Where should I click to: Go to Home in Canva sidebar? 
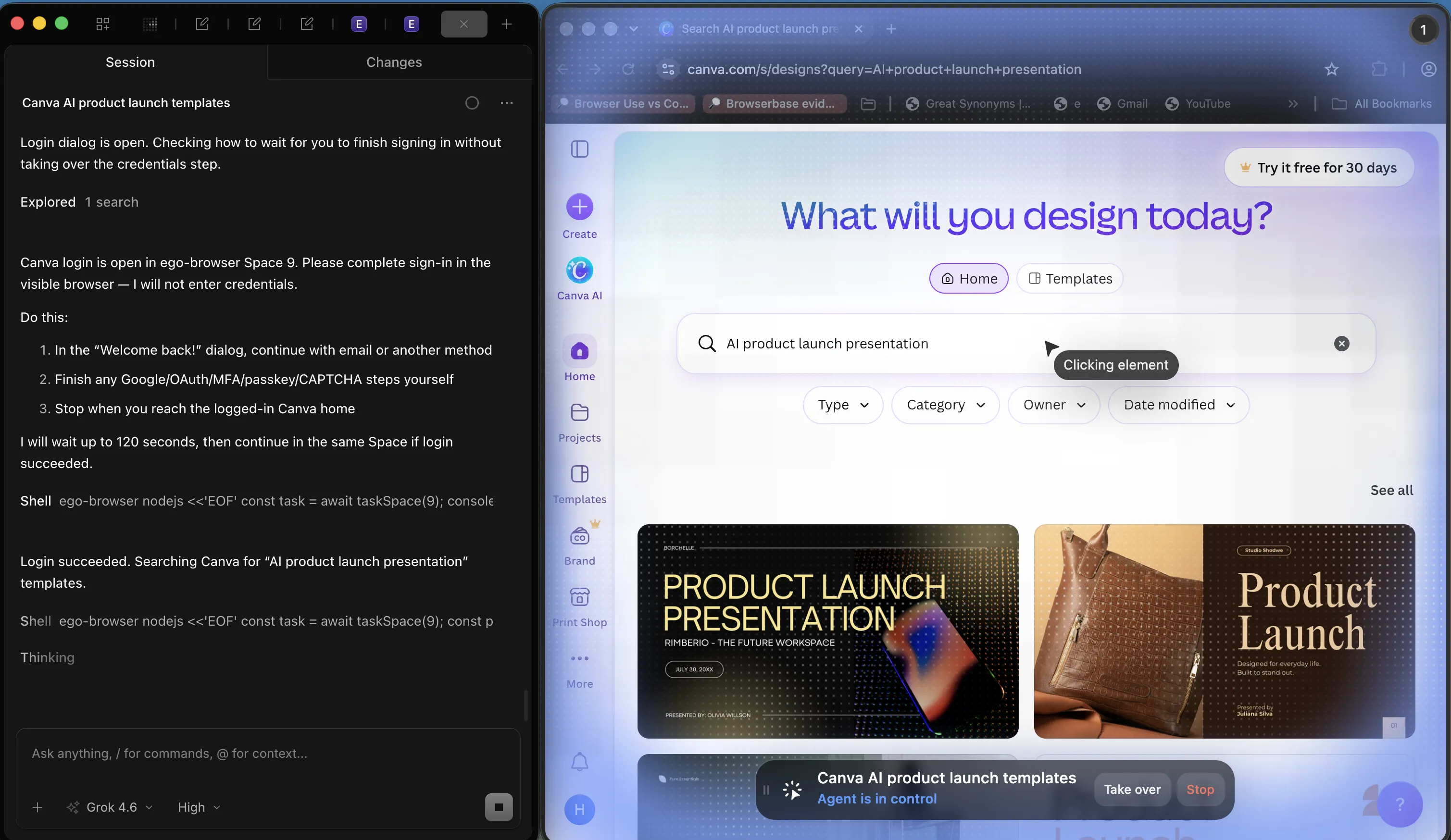pos(579,359)
